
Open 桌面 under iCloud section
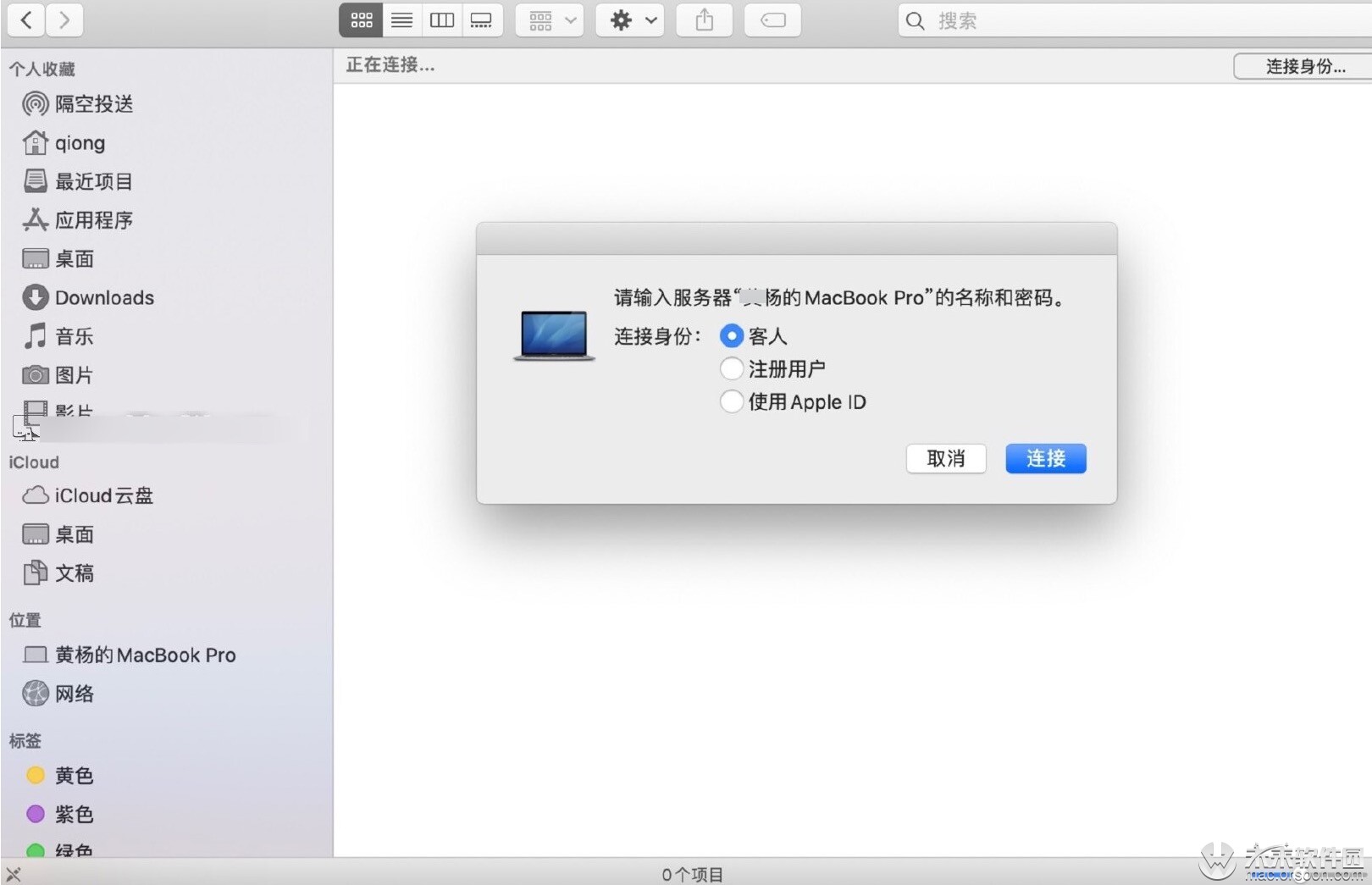tap(58, 534)
